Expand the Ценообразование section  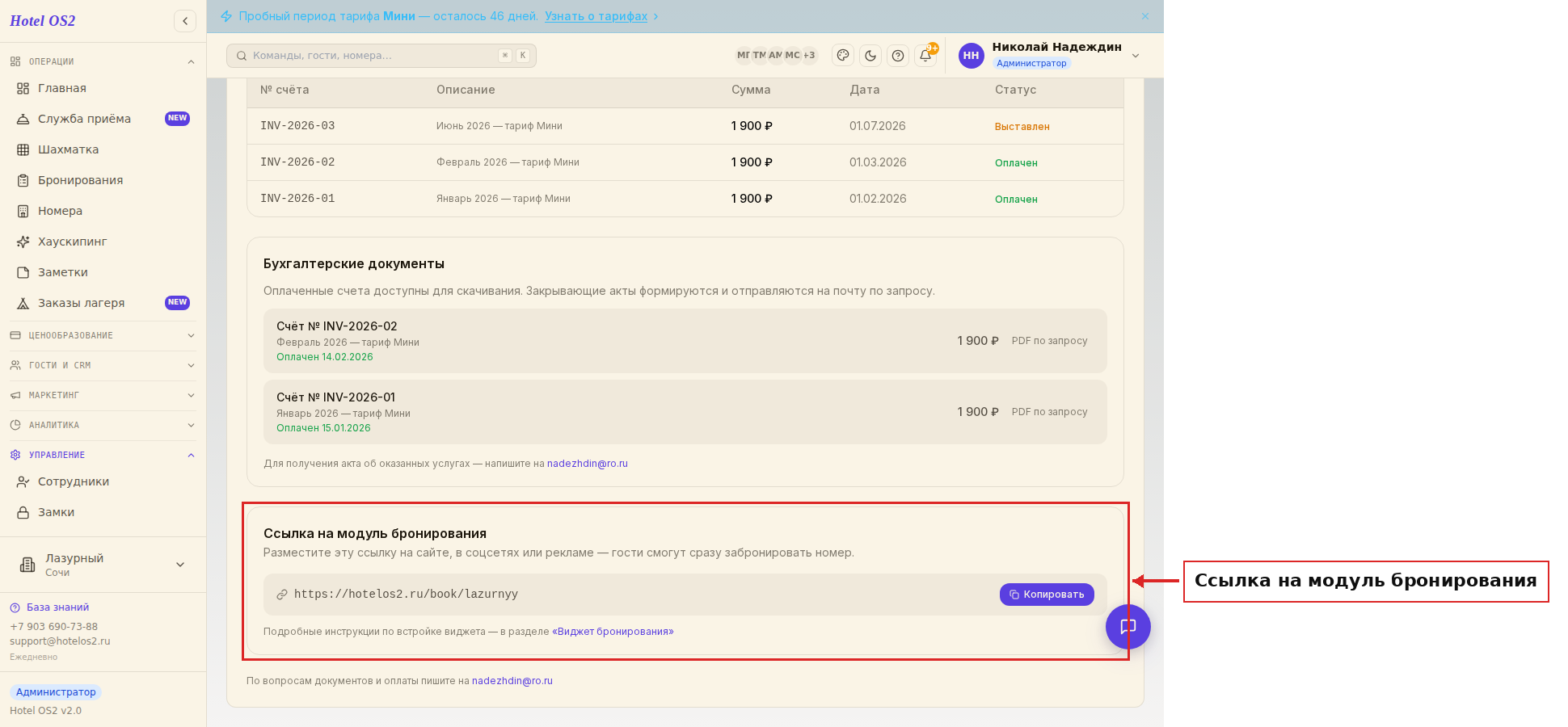[x=103, y=335]
